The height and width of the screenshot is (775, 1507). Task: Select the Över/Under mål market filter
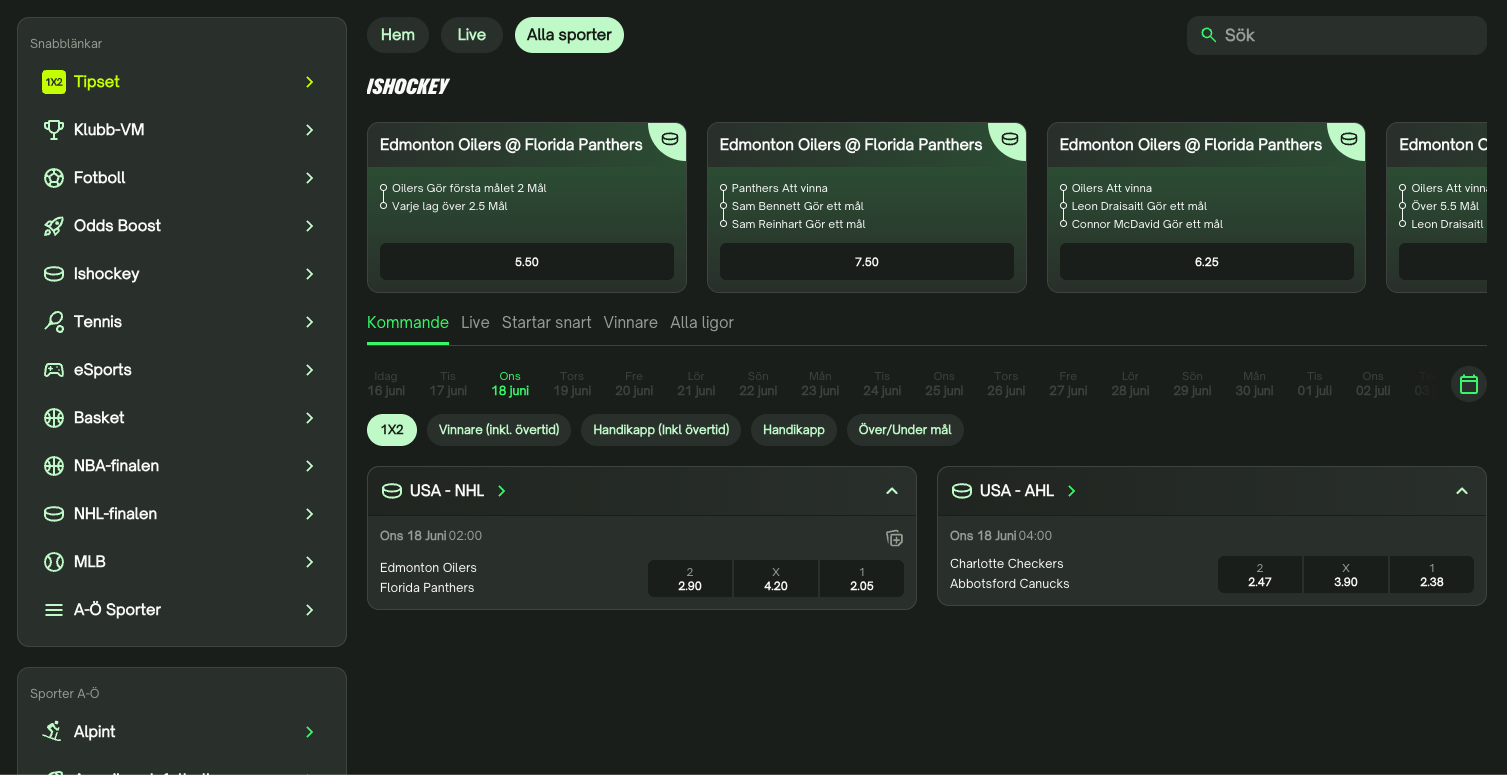pyautogui.click(x=905, y=430)
